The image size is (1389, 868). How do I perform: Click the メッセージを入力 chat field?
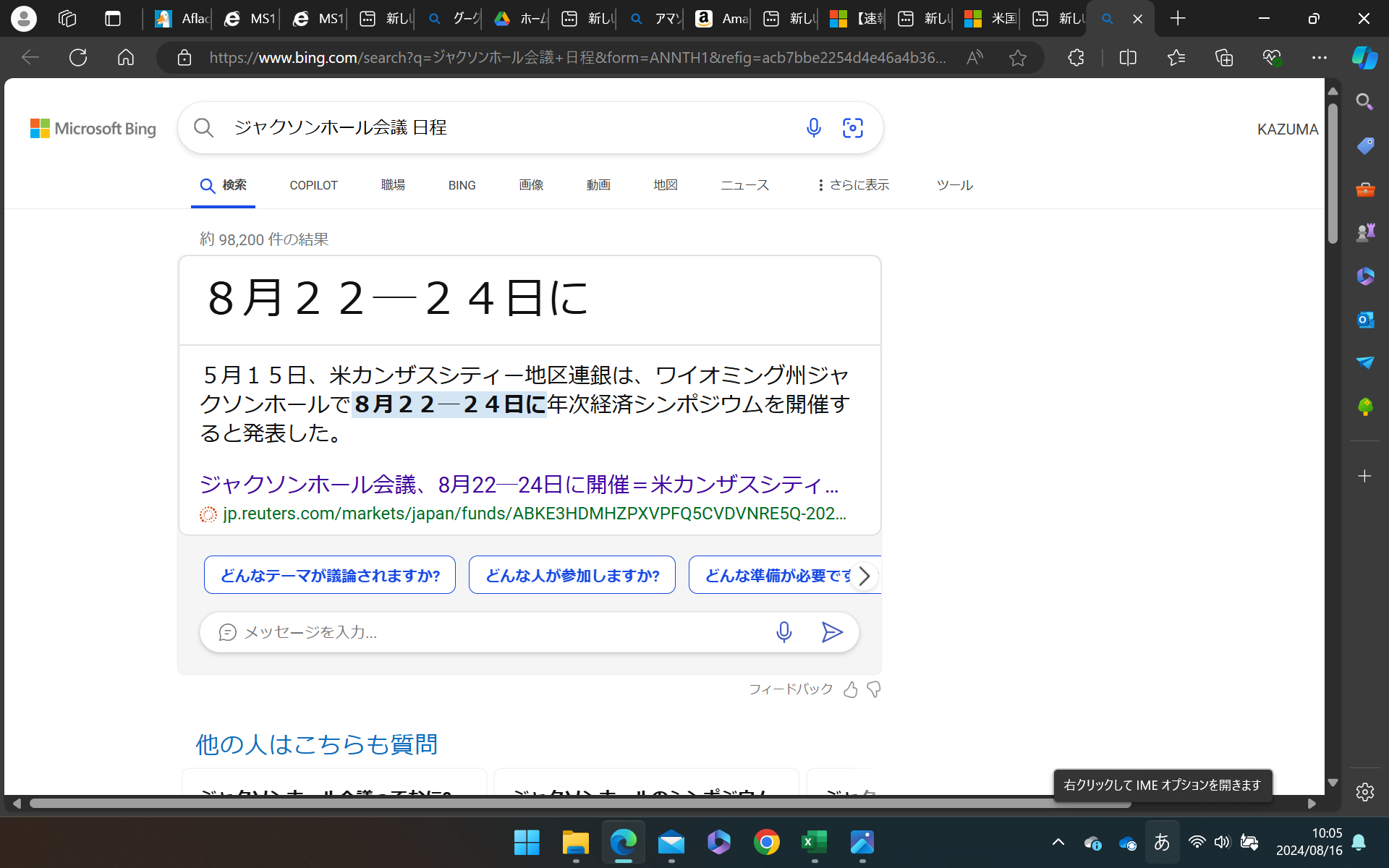[499, 632]
